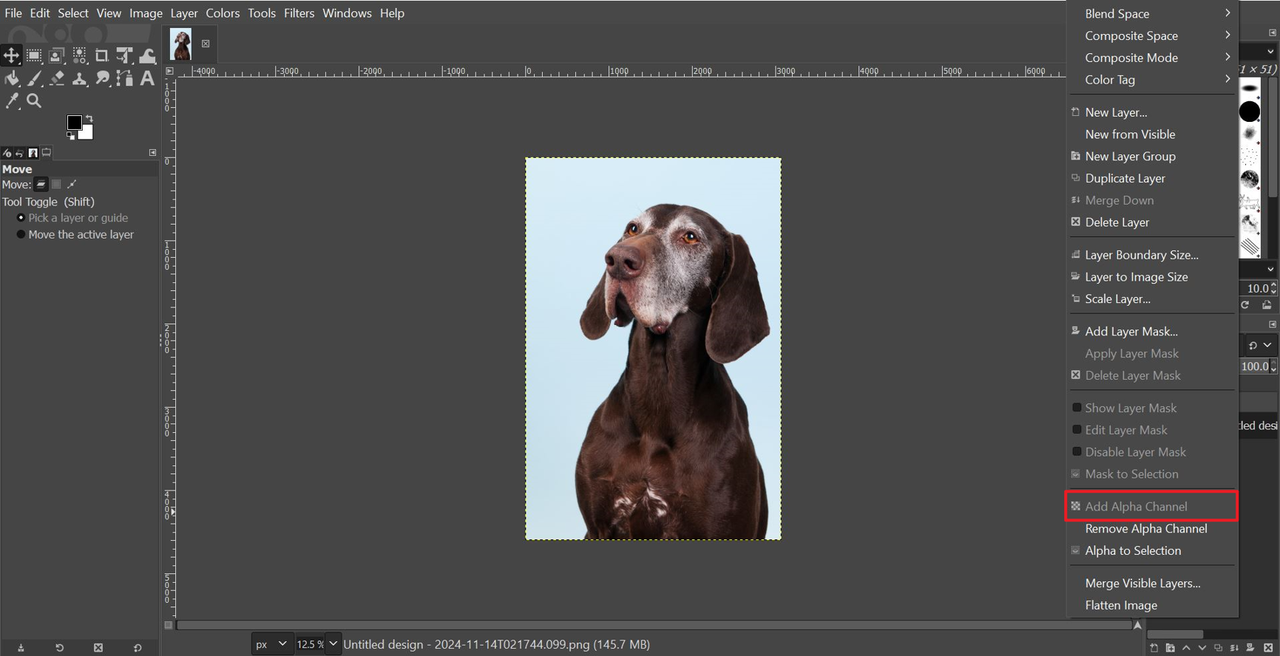Activate the Paintbrush tool
Image resolution: width=1280 pixels, height=656 pixels.
click(x=34, y=78)
